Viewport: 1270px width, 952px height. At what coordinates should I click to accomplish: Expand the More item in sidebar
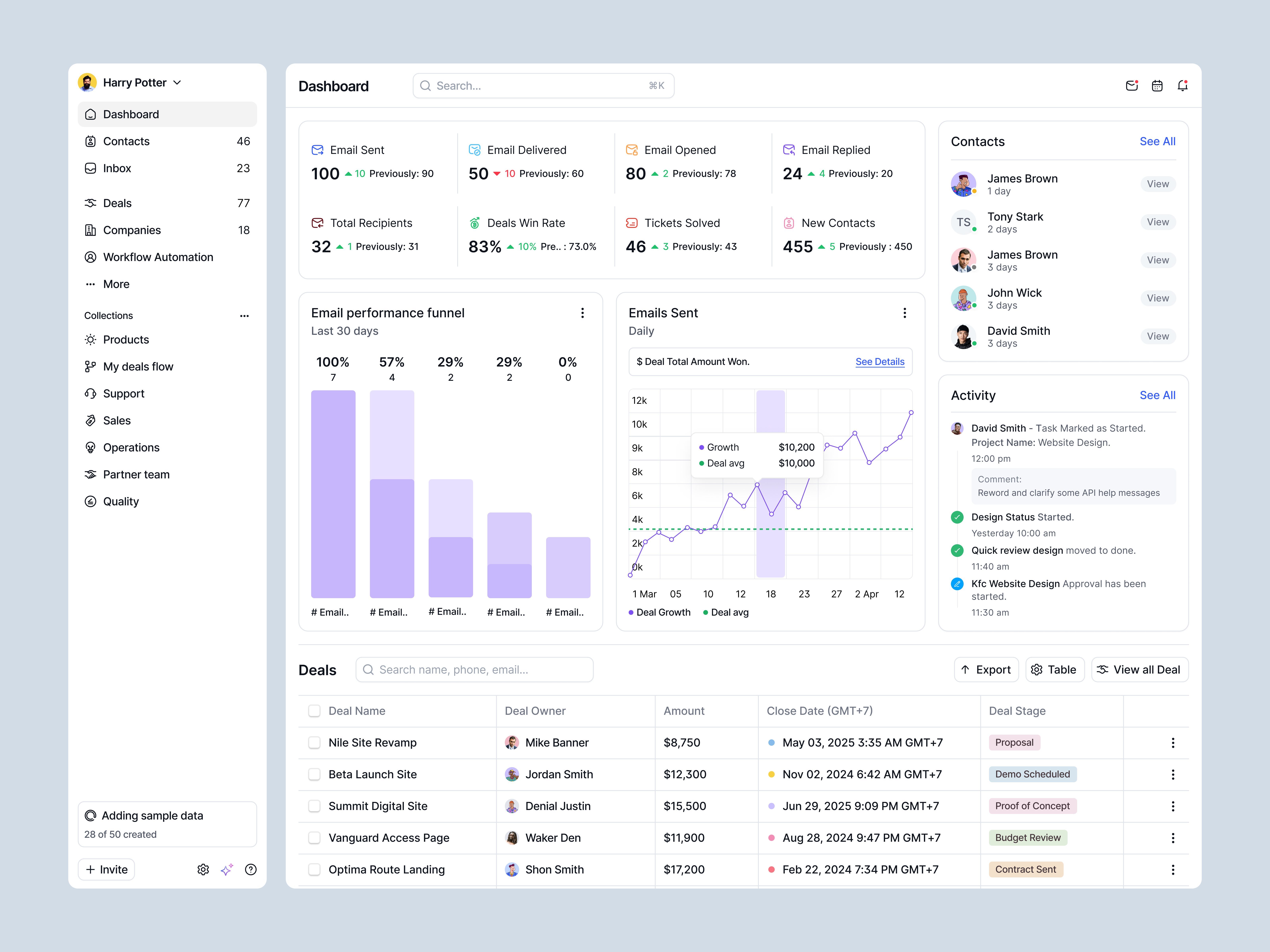click(167, 284)
